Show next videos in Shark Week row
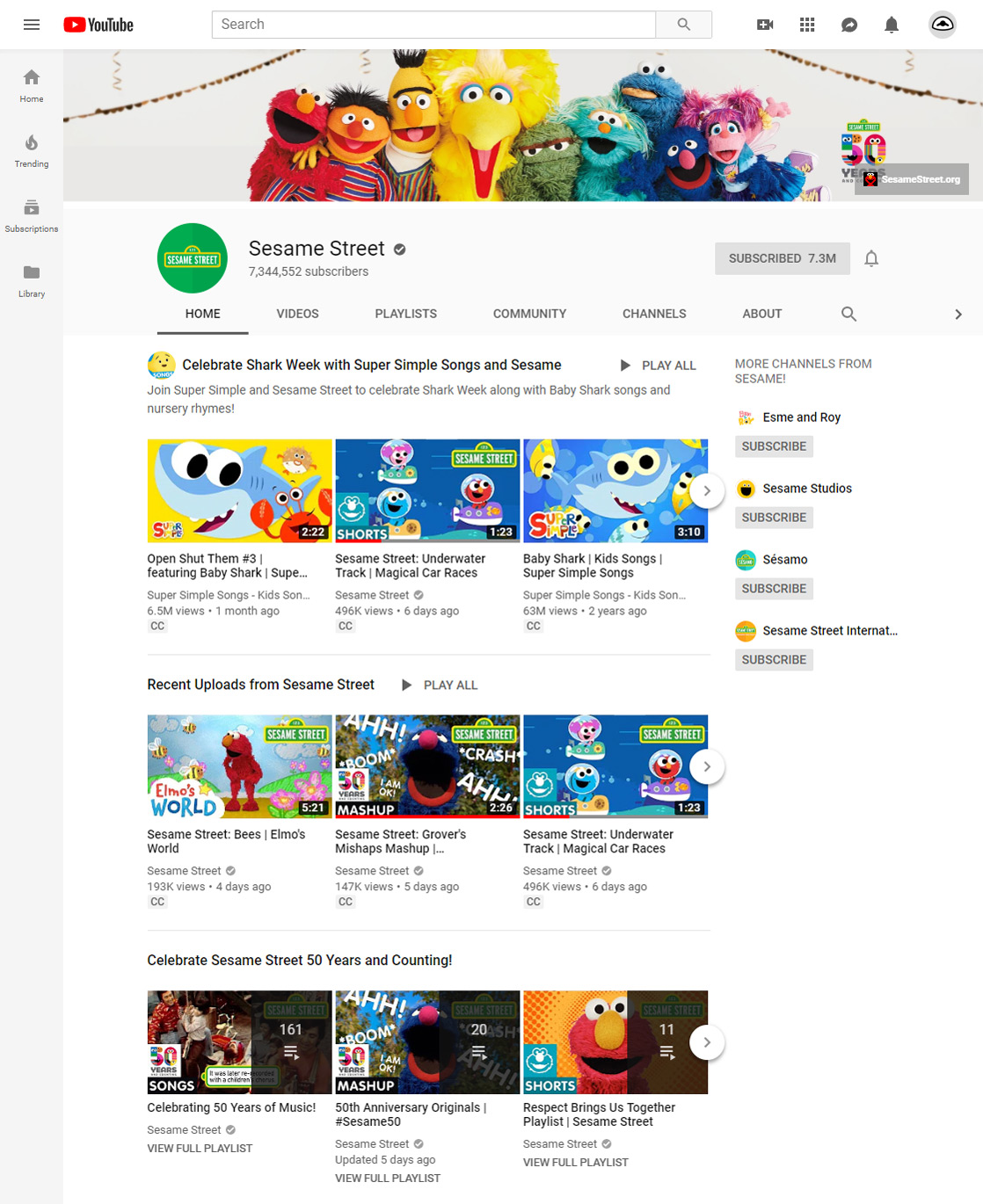Image resolution: width=983 pixels, height=1204 pixels. [707, 490]
